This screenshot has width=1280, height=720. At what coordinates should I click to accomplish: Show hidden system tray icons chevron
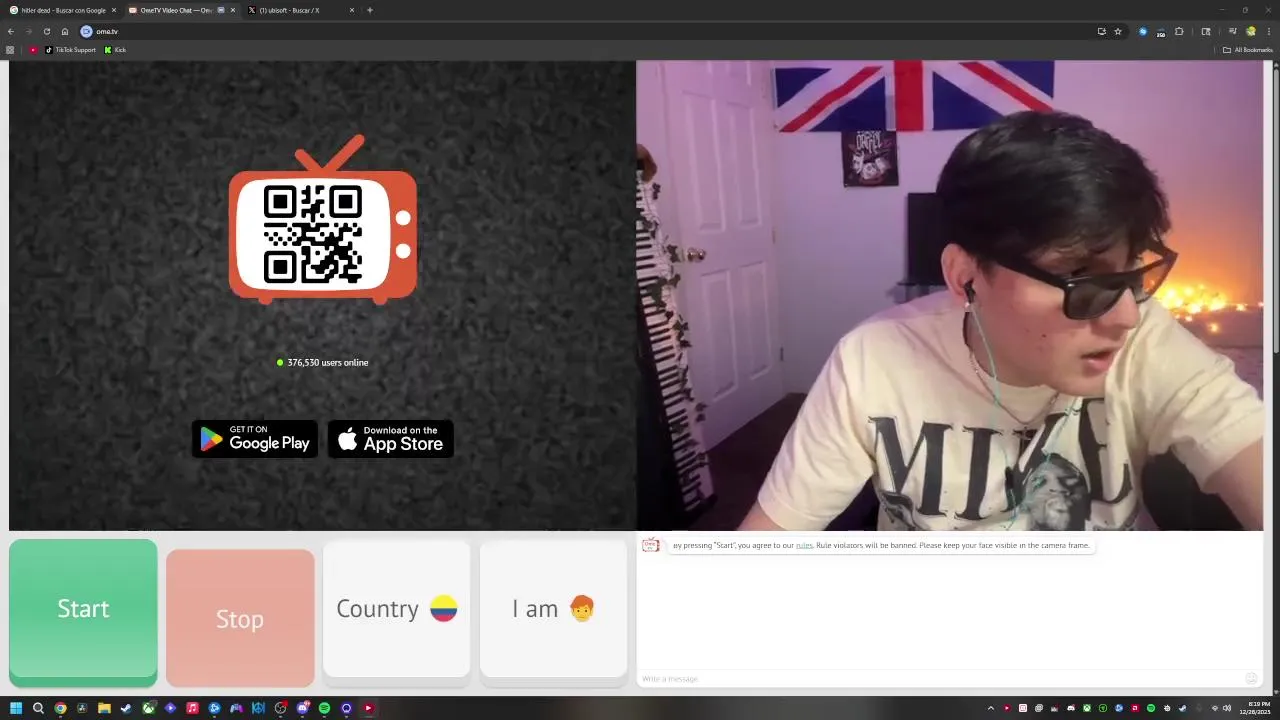[990, 708]
